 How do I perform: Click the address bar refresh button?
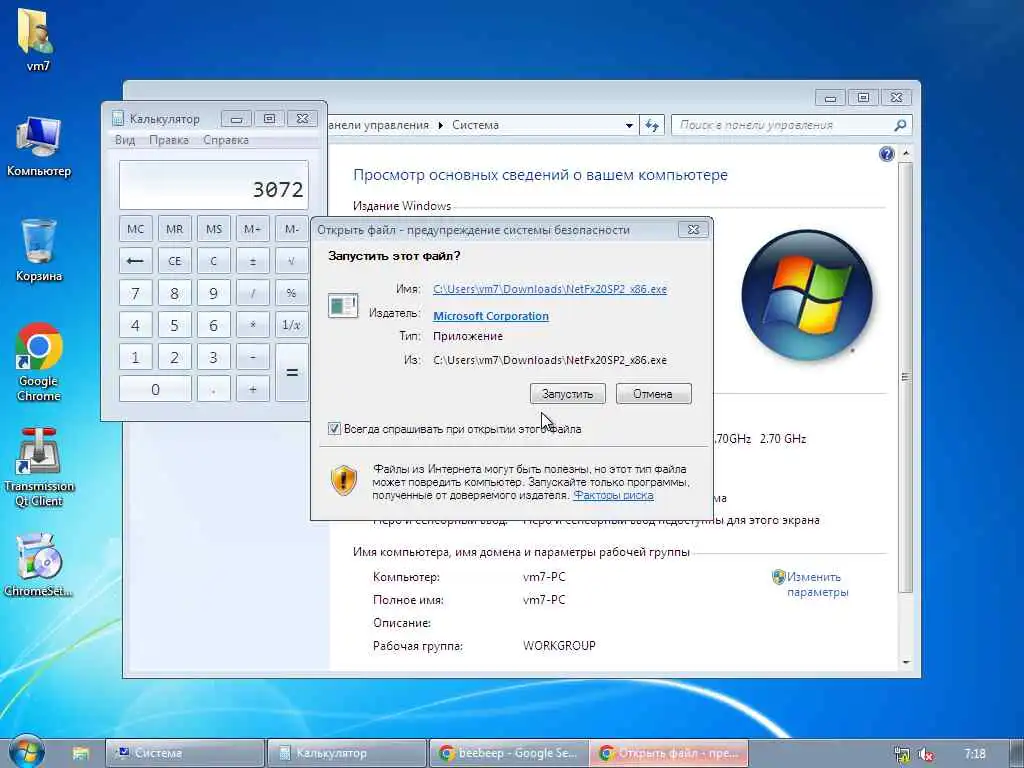[652, 125]
